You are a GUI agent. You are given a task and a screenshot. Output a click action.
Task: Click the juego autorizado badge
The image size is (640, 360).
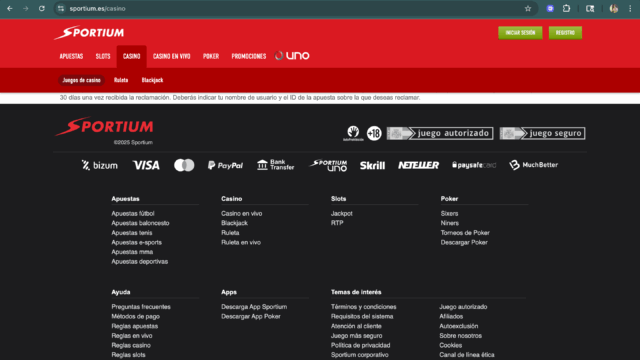click(440, 133)
